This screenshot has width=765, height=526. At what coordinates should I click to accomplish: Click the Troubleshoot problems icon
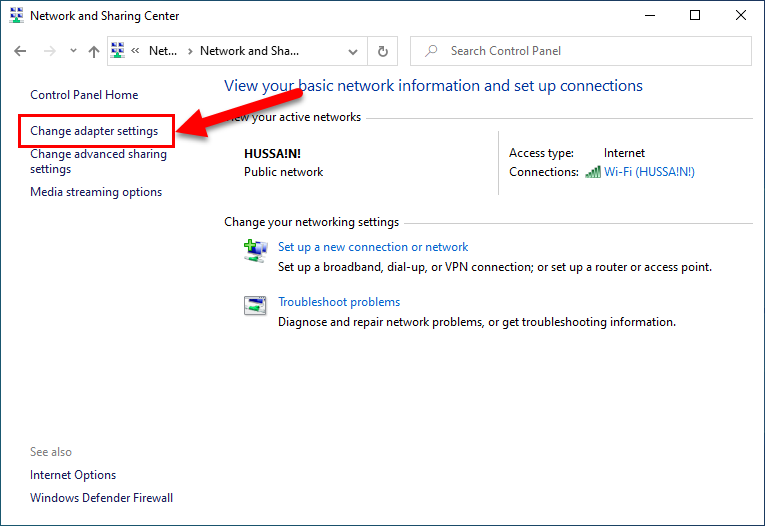(x=255, y=306)
